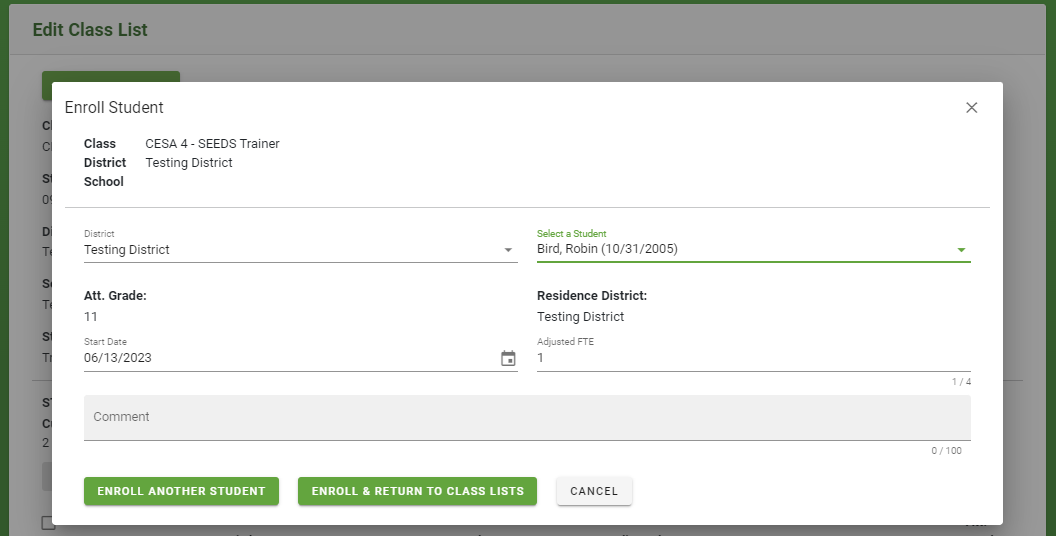The image size is (1056, 536).
Task: Click into the Comment text area
Action: (527, 417)
